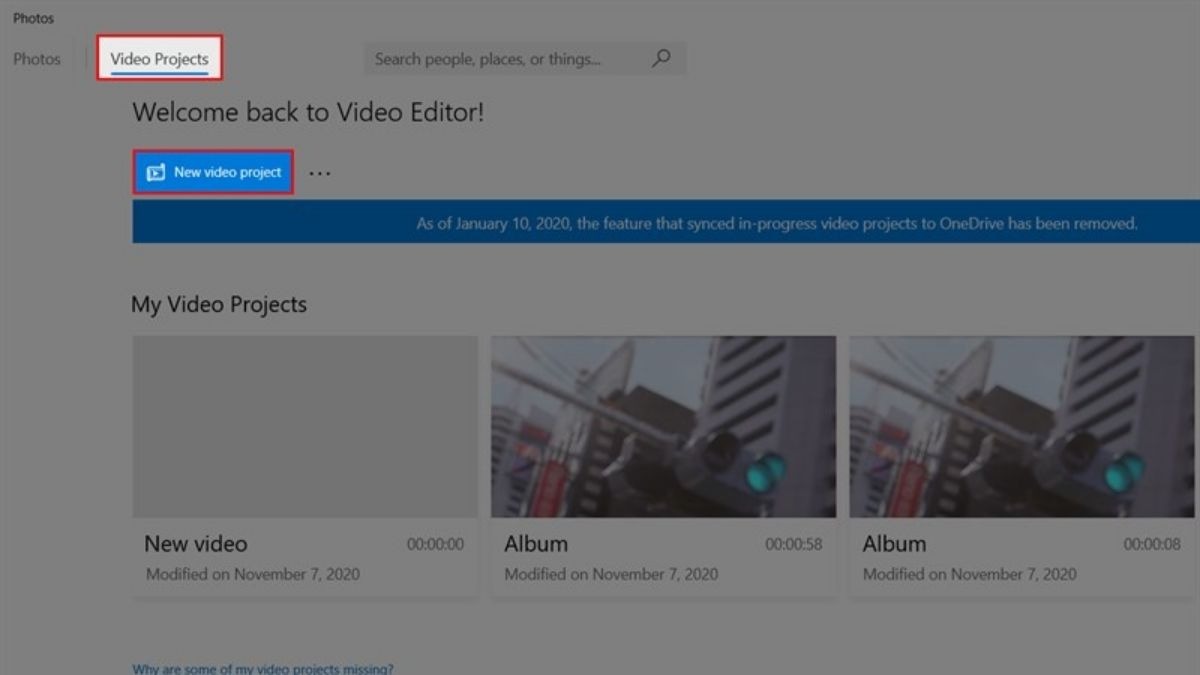
Task: Click the "My Video Projects" heading
Action: point(219,305)
